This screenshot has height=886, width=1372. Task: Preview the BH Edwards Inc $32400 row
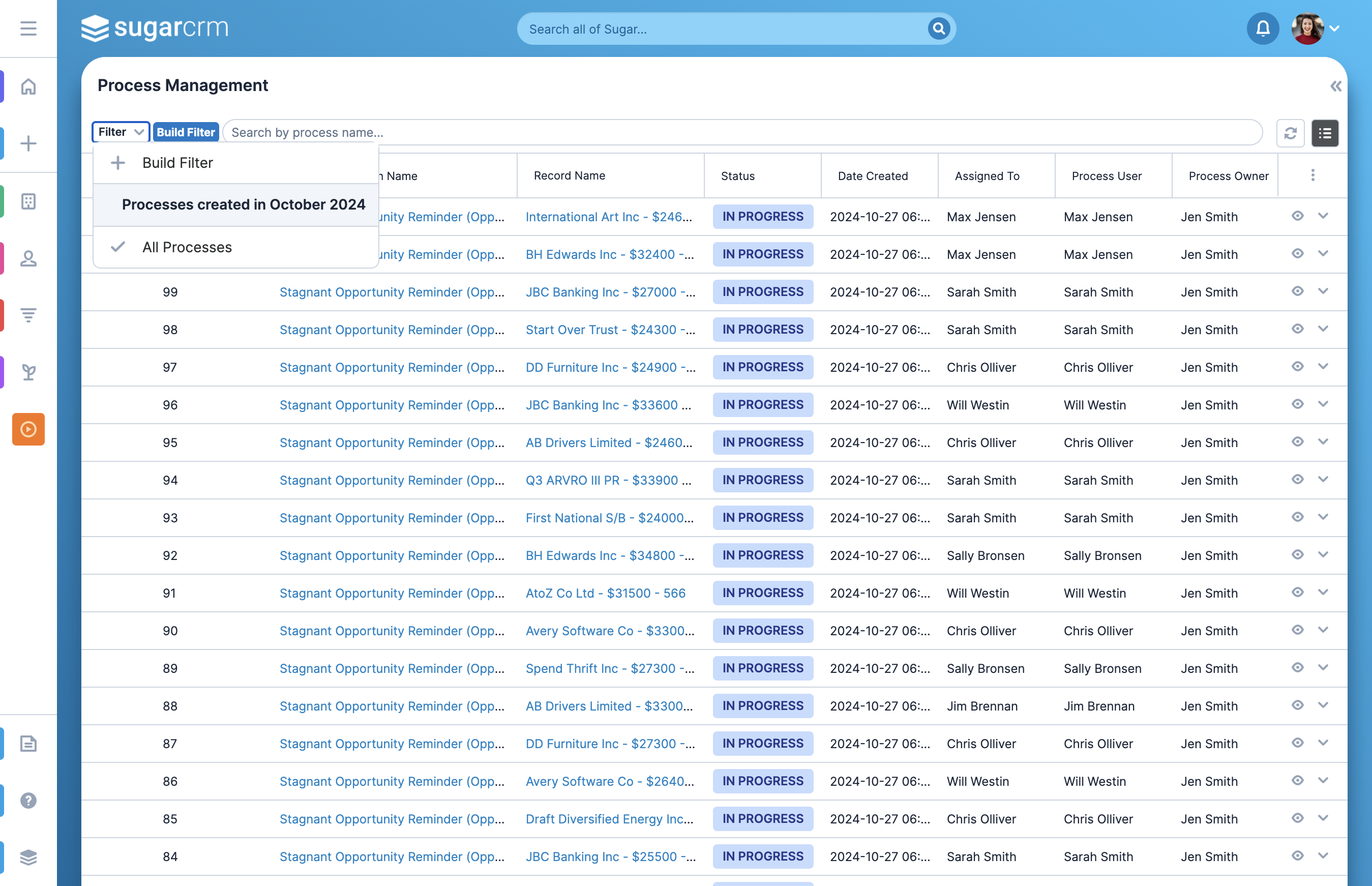[x=1297, y=254]
